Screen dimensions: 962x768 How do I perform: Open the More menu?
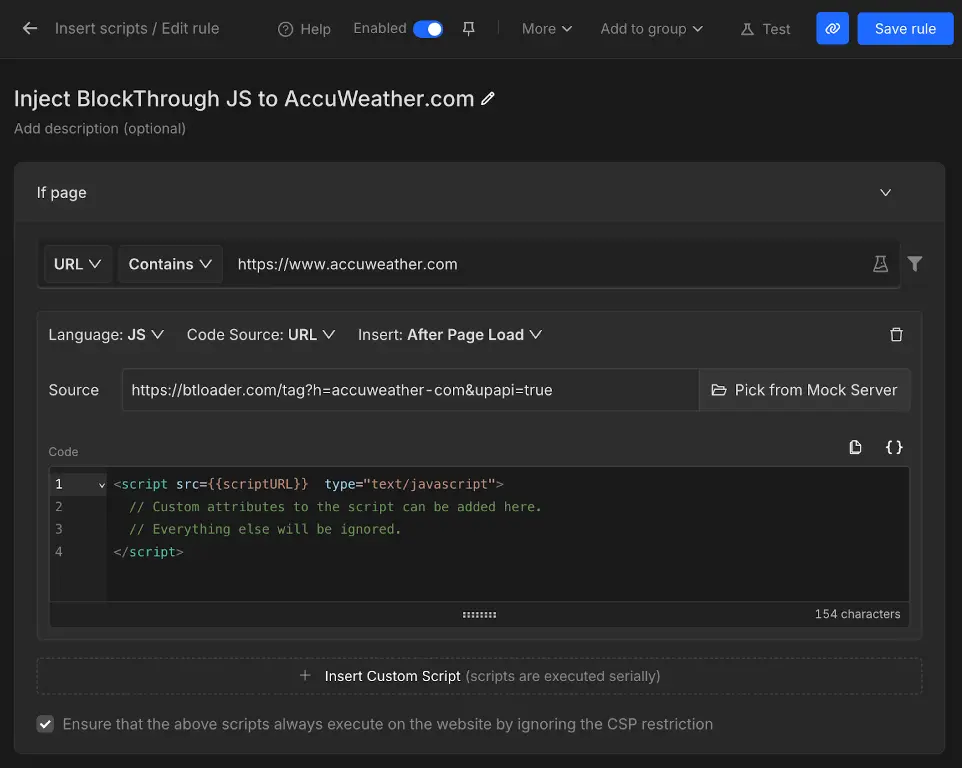(547, 29)
